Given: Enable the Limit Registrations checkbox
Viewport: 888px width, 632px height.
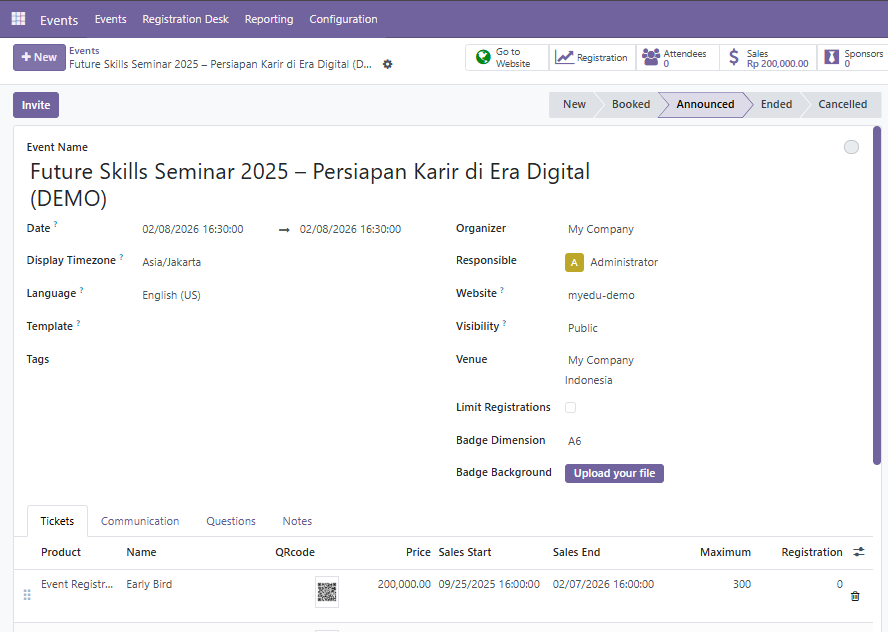Looking at the screenshot, I should point(570,408).
